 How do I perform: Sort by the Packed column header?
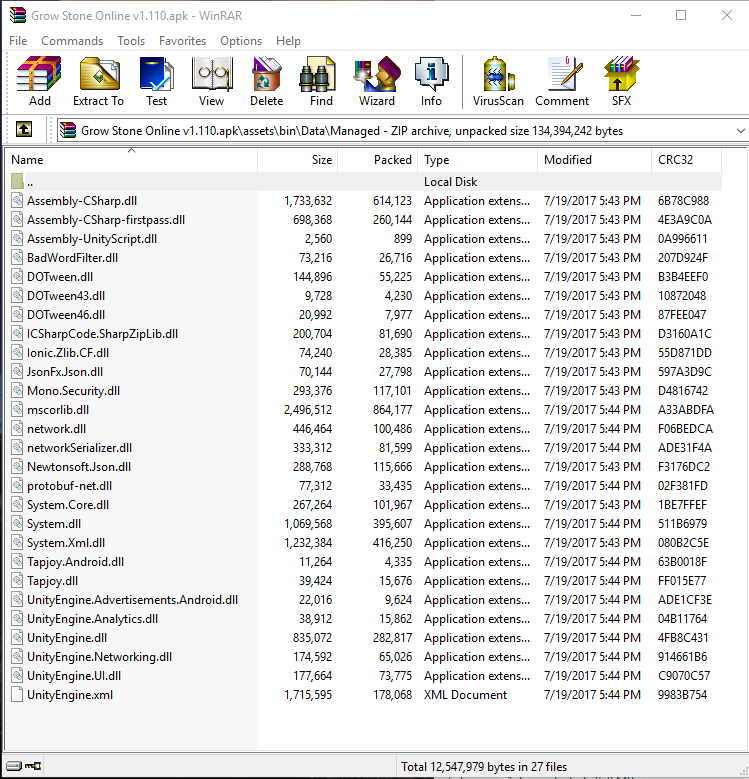(377, 160)
